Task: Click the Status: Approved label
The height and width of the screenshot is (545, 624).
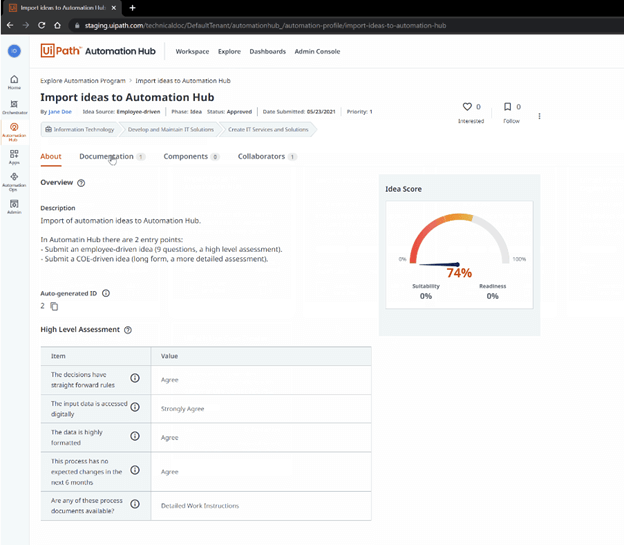Action: click(229, 112)
